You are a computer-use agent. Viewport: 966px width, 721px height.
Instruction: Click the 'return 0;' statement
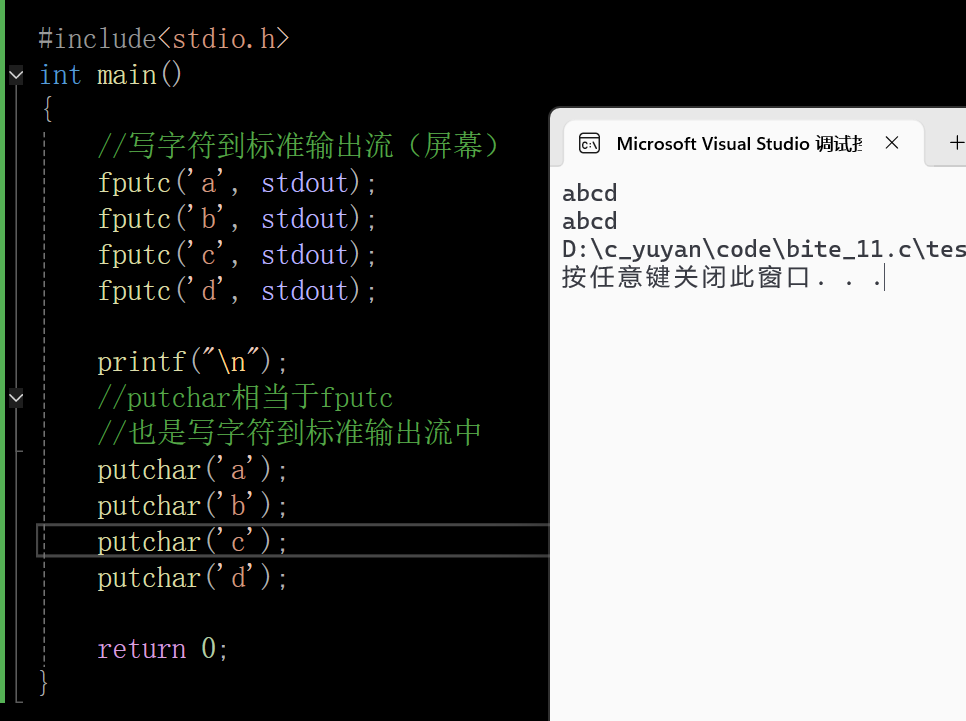pyautogui.click(x=163, y=649)
